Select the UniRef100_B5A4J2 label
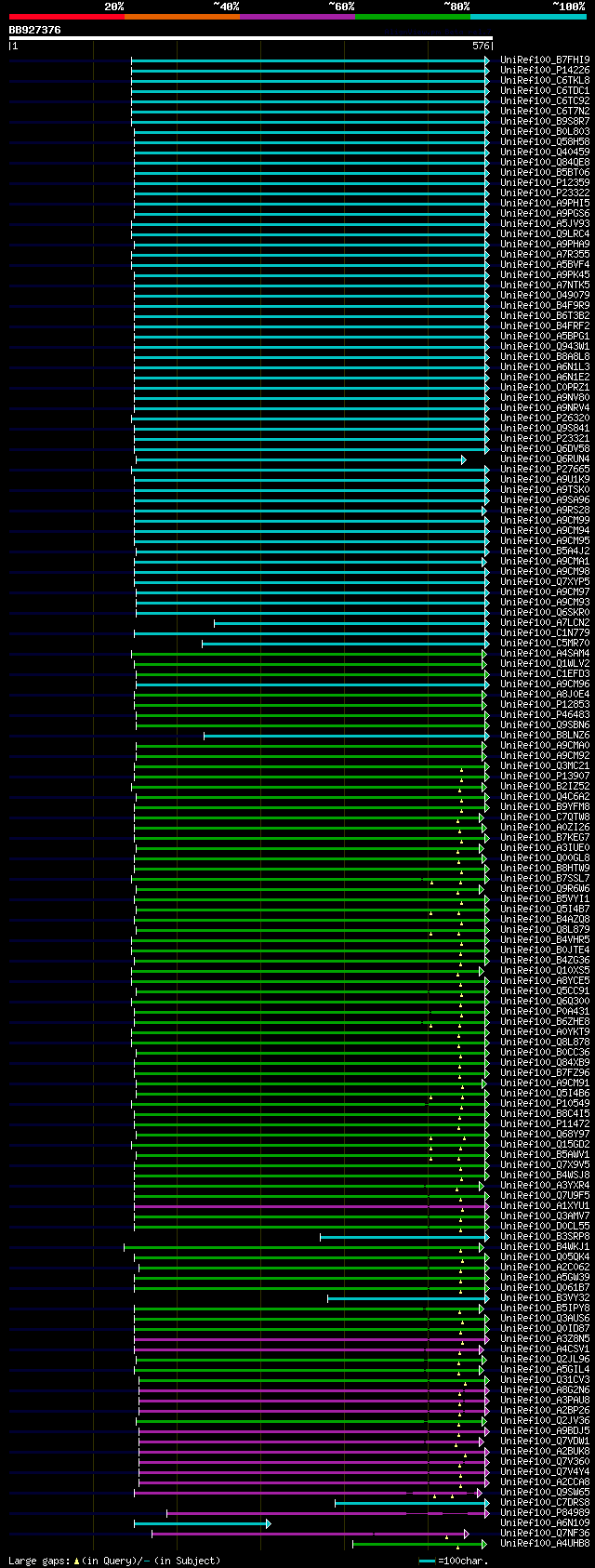Screen dimensions: 595x1568 click(545, 551)
